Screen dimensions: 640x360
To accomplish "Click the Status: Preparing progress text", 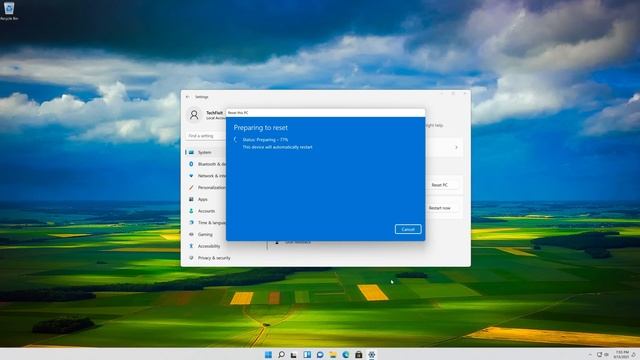I will click(x=265, y=140).
